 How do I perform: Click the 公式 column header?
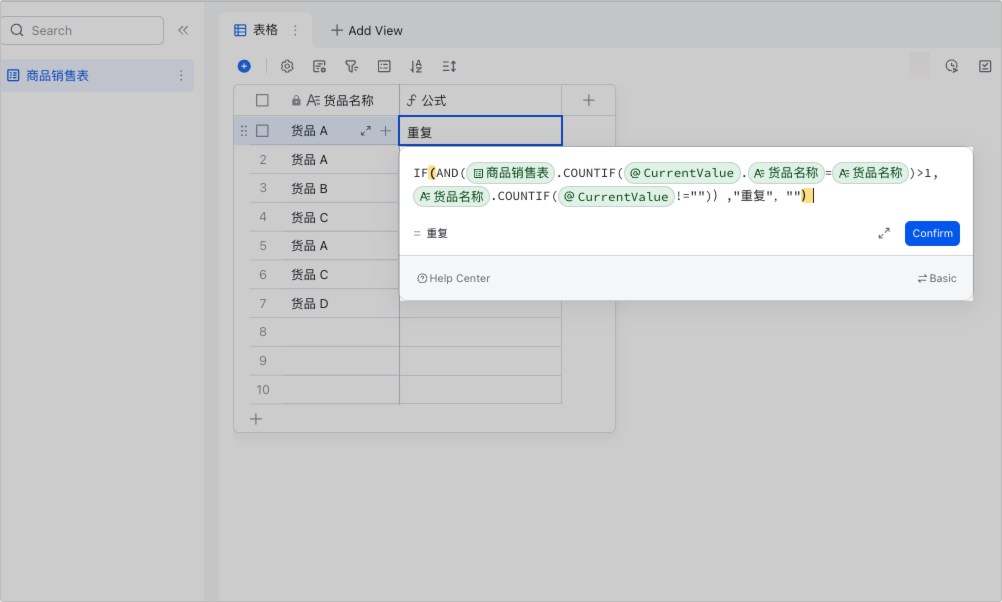click(x=481, y=100)
